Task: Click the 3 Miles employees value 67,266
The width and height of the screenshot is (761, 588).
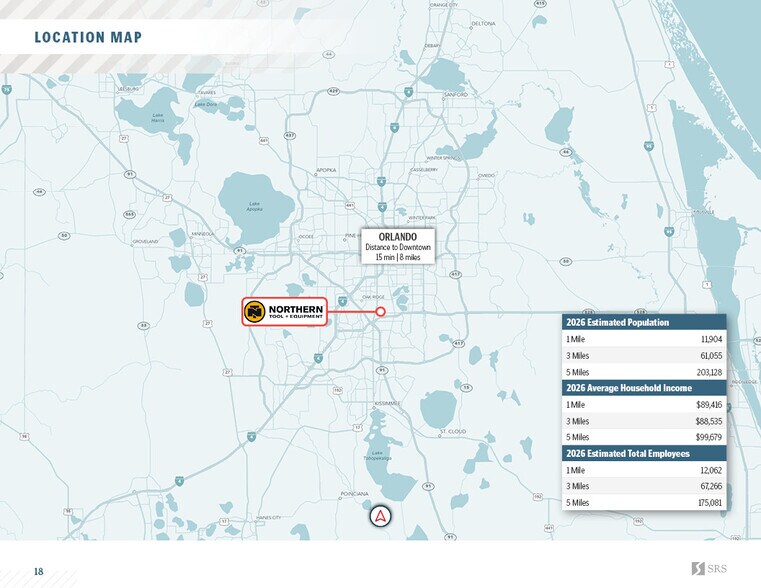Action: pyautogui.click(x=711, y=486)
